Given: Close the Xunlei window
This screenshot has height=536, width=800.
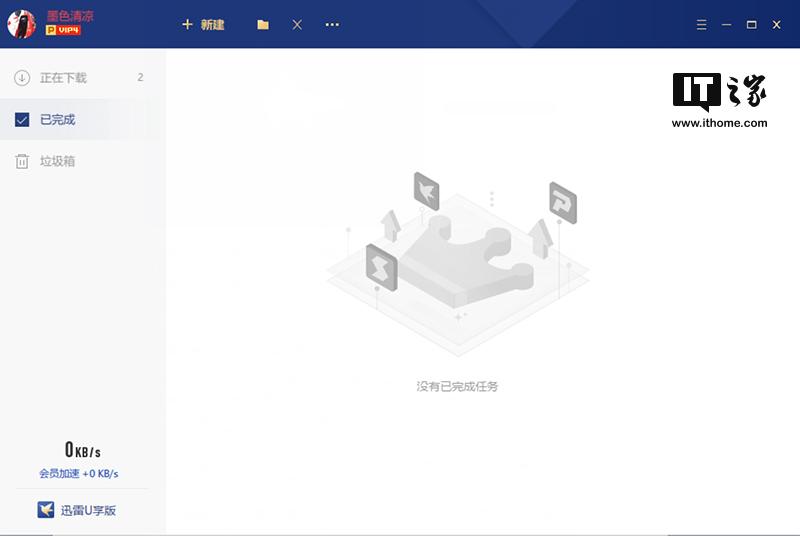Looking at the screenshot, I should coord(776,24).
